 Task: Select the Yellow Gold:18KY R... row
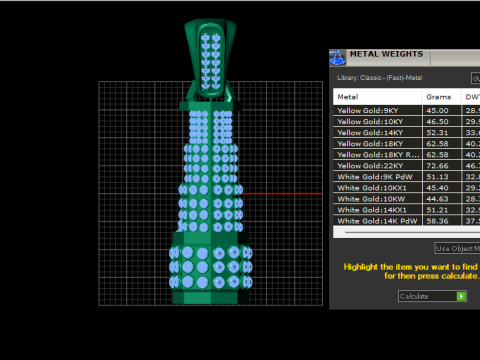point(406,154)
